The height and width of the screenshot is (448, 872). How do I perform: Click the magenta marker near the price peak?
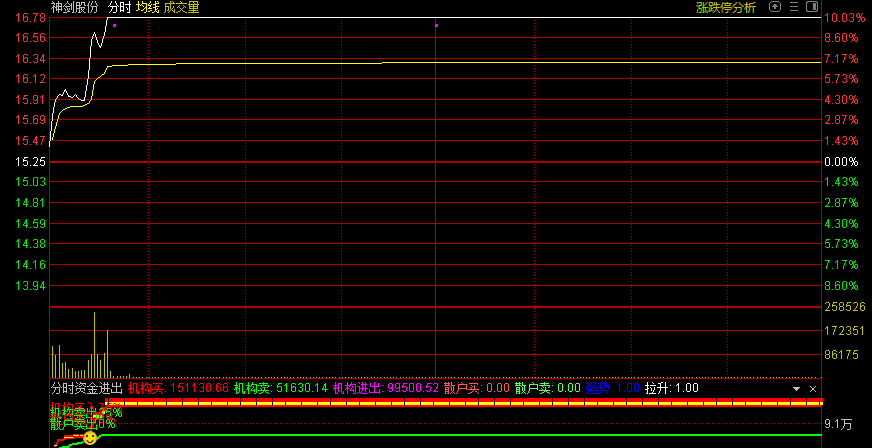114,25
